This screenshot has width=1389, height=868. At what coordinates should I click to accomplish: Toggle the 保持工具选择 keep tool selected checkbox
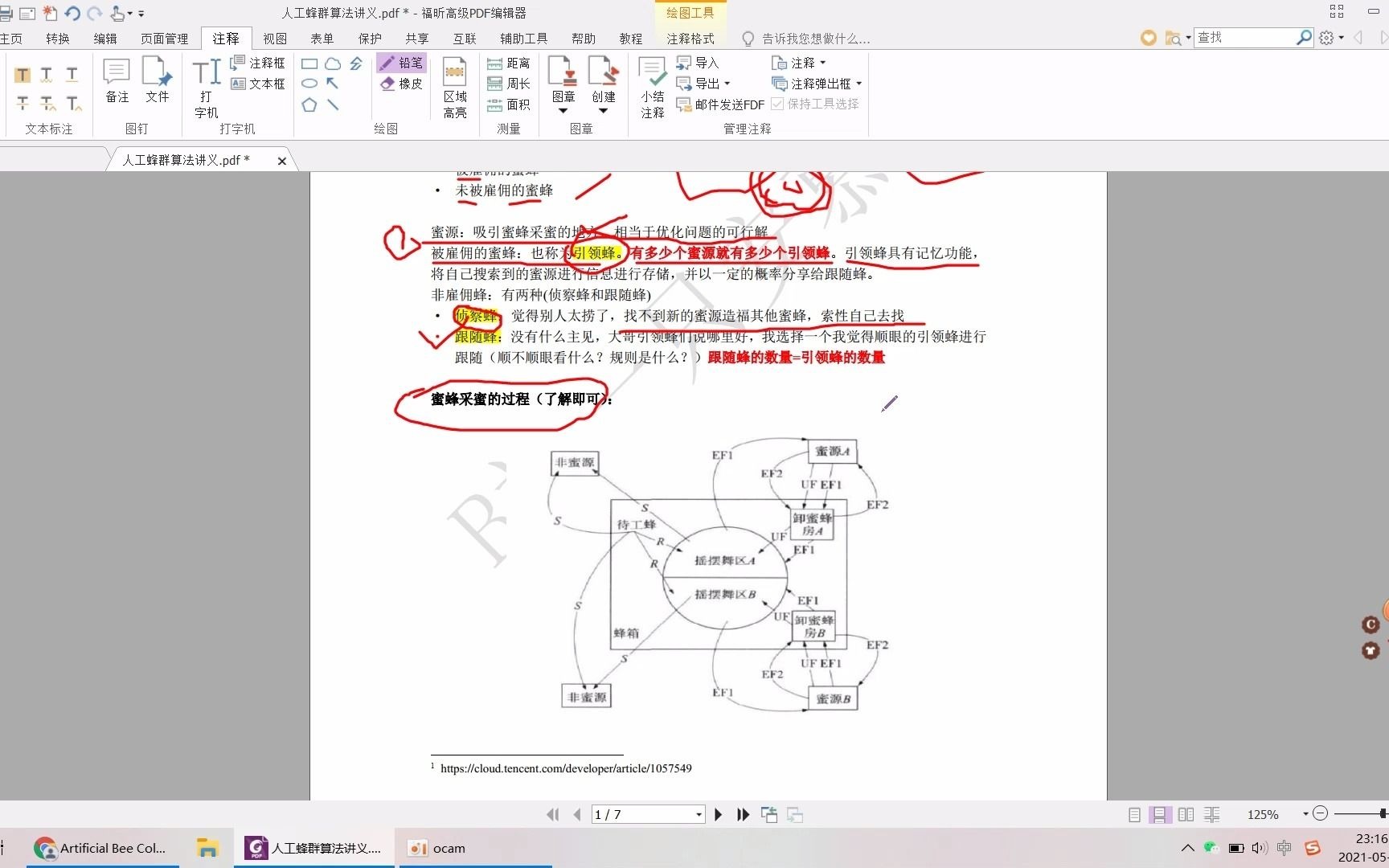pyautogui.click(x=778, y=103)
